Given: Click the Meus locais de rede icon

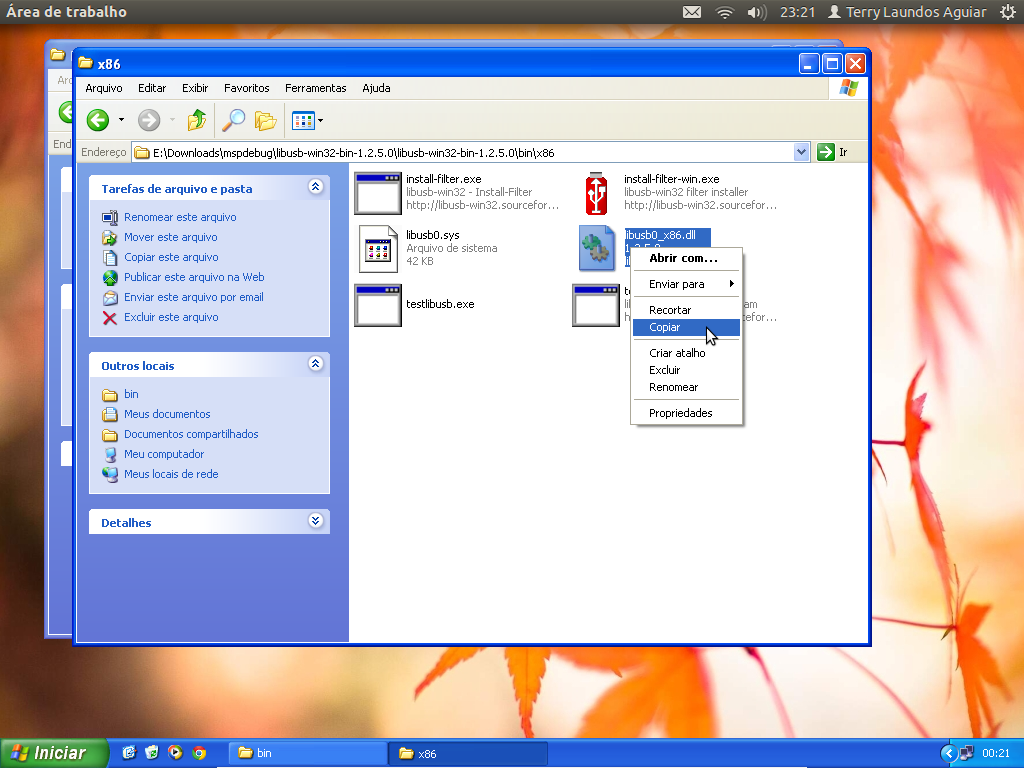Looking at the screenshot, I should (x=110, y=475).
